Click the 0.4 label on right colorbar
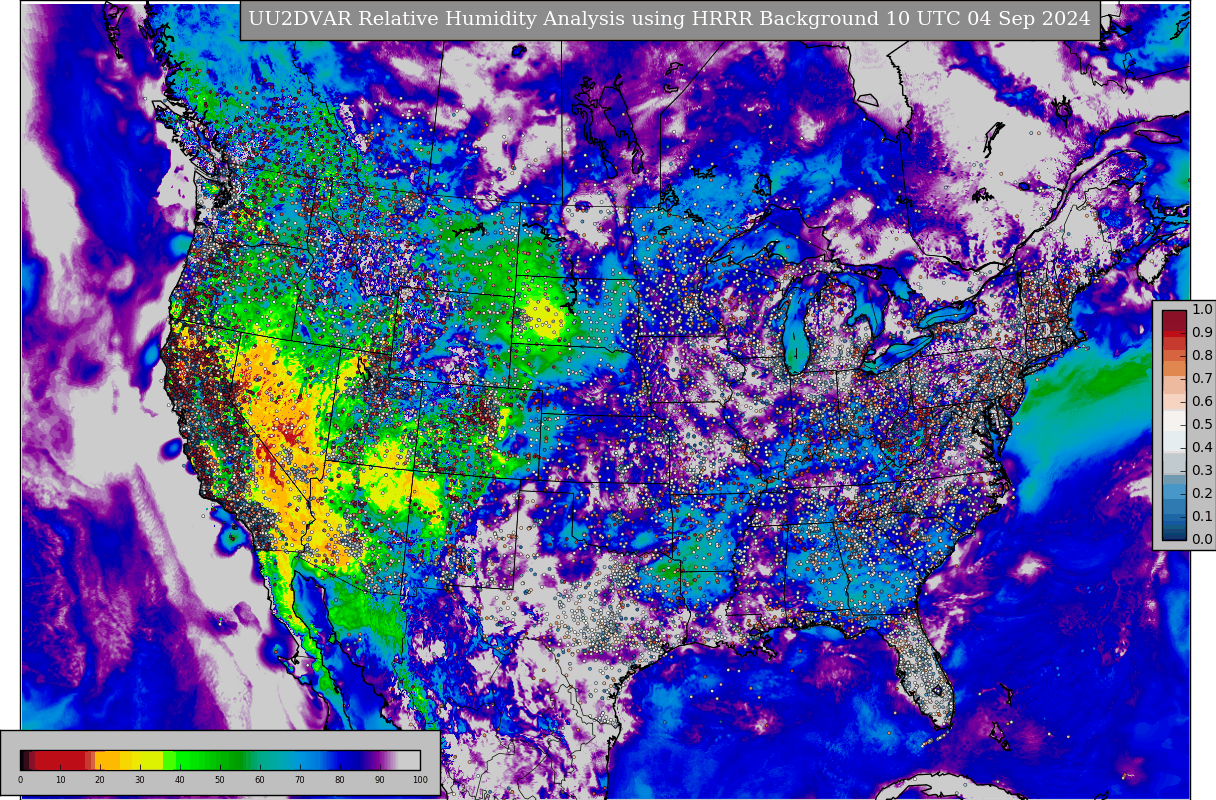 (1202, 448)
